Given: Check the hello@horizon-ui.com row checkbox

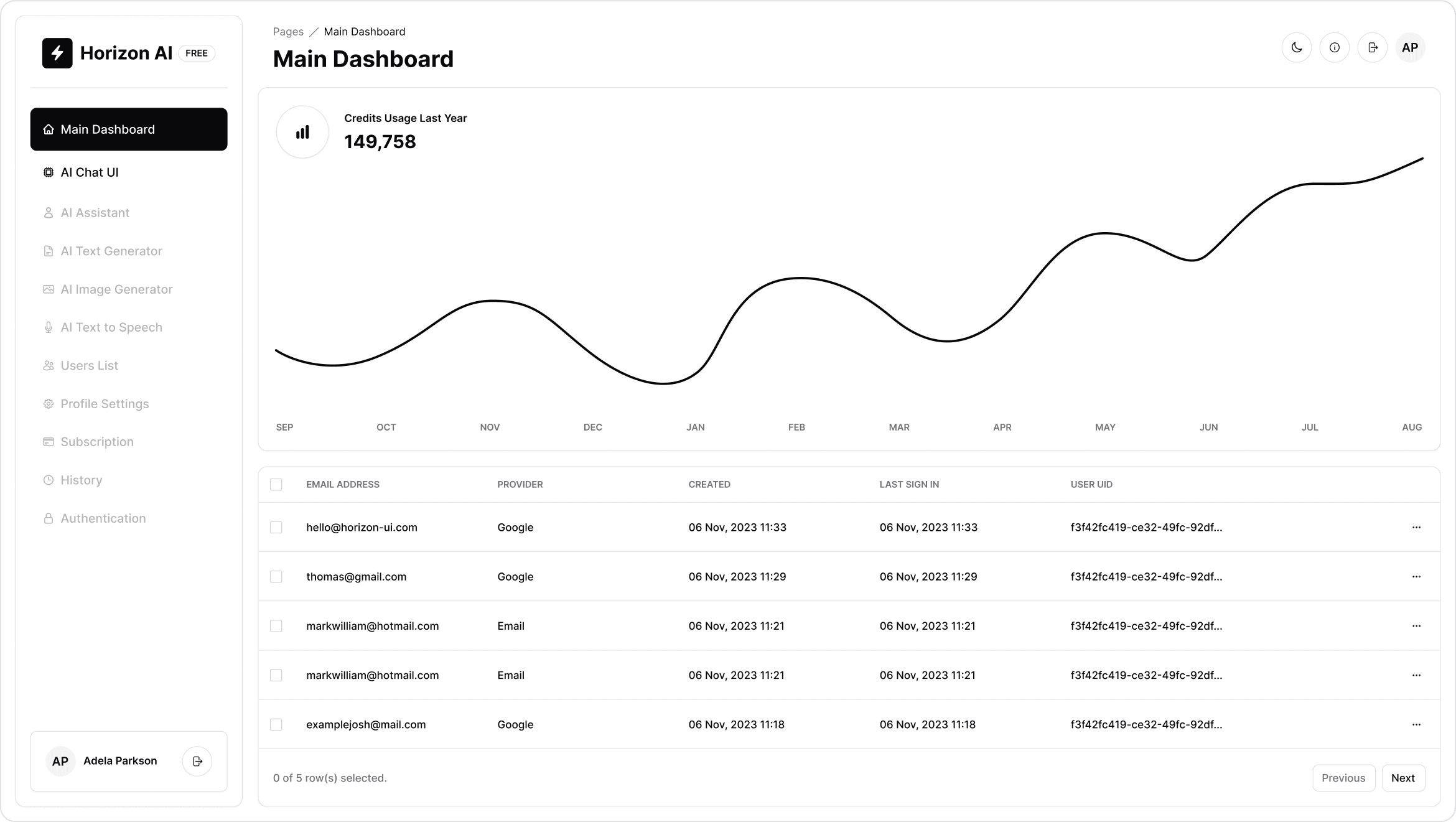Looking at the screenshot, I should [x=276, y=528].
